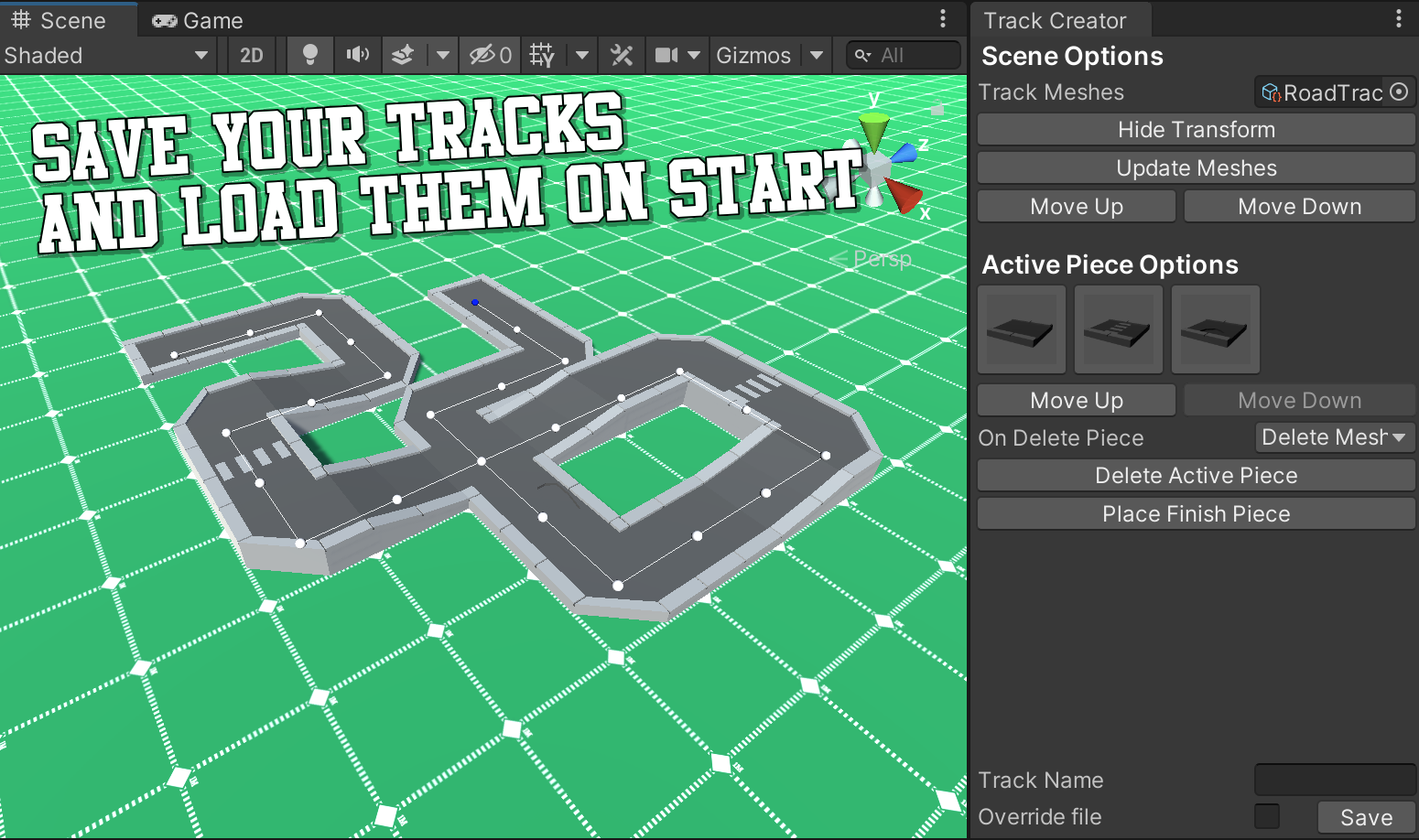This screenshot has width=1419, height=840.
Task: Open the On Delete Piece dropdown
Action: 1335,437
